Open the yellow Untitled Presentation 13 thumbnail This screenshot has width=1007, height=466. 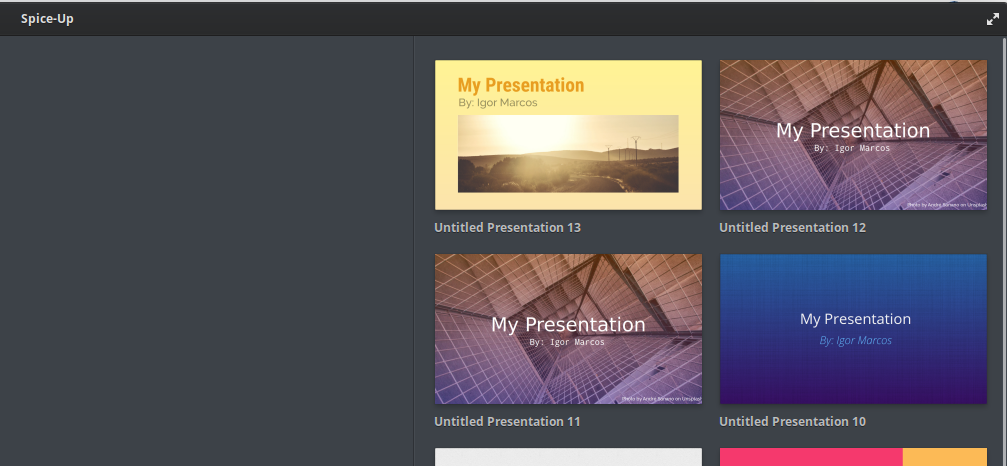(x=568, y=135)
